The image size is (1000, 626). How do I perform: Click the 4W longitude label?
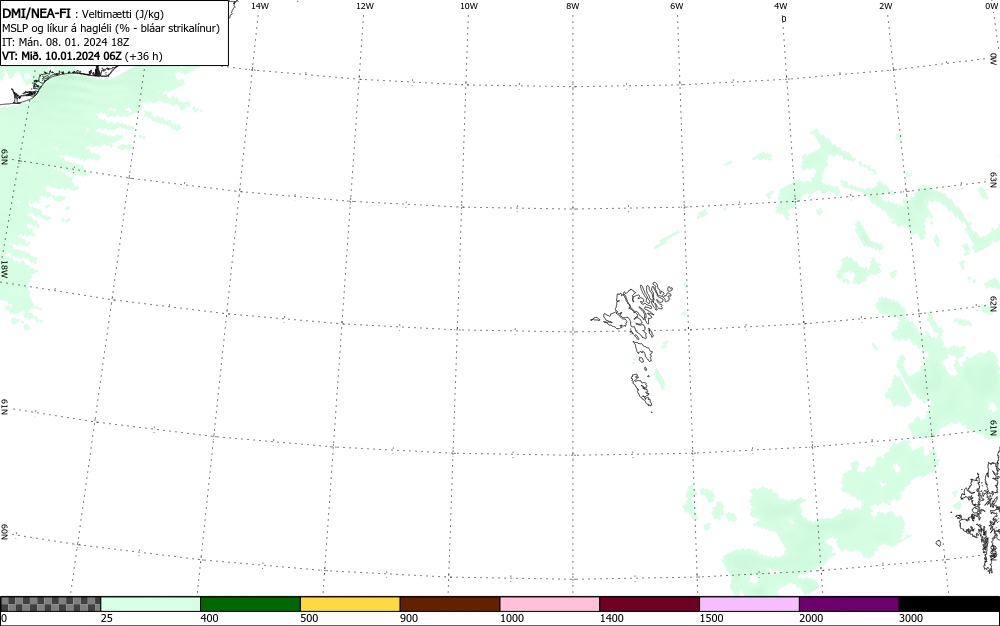click(781, 6)
